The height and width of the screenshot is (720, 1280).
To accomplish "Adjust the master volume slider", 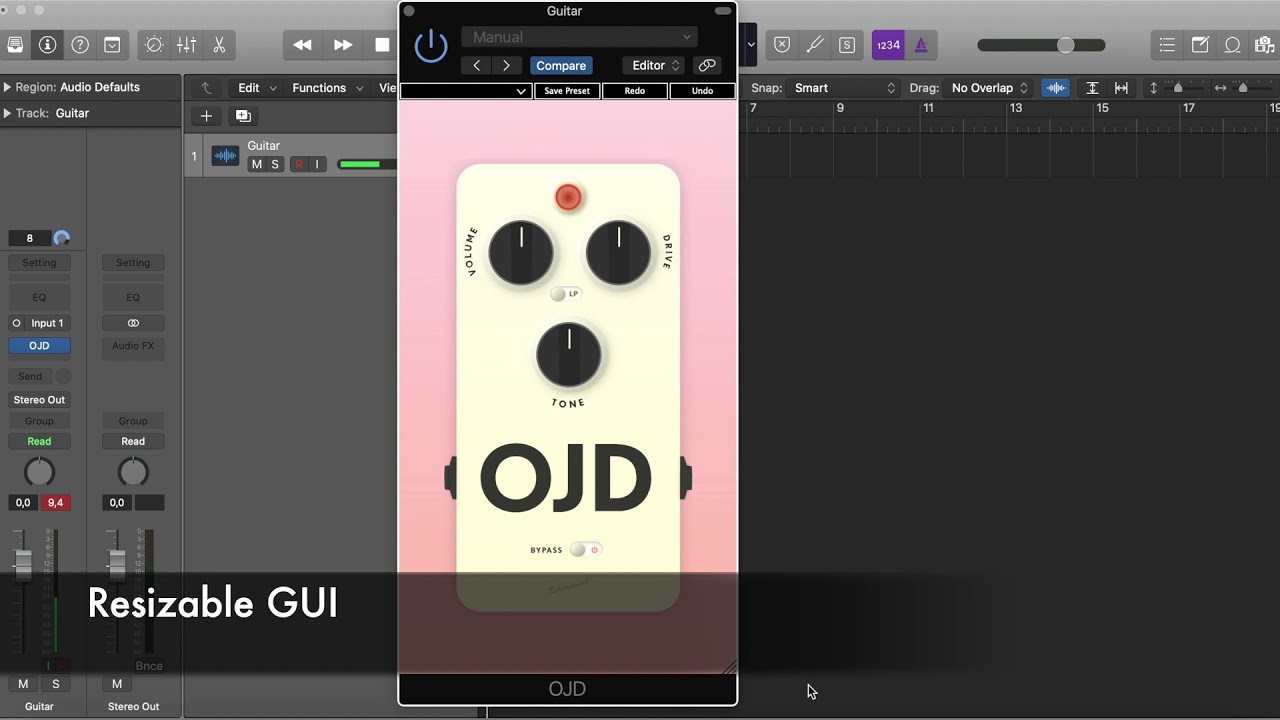I will point(1041,45).
